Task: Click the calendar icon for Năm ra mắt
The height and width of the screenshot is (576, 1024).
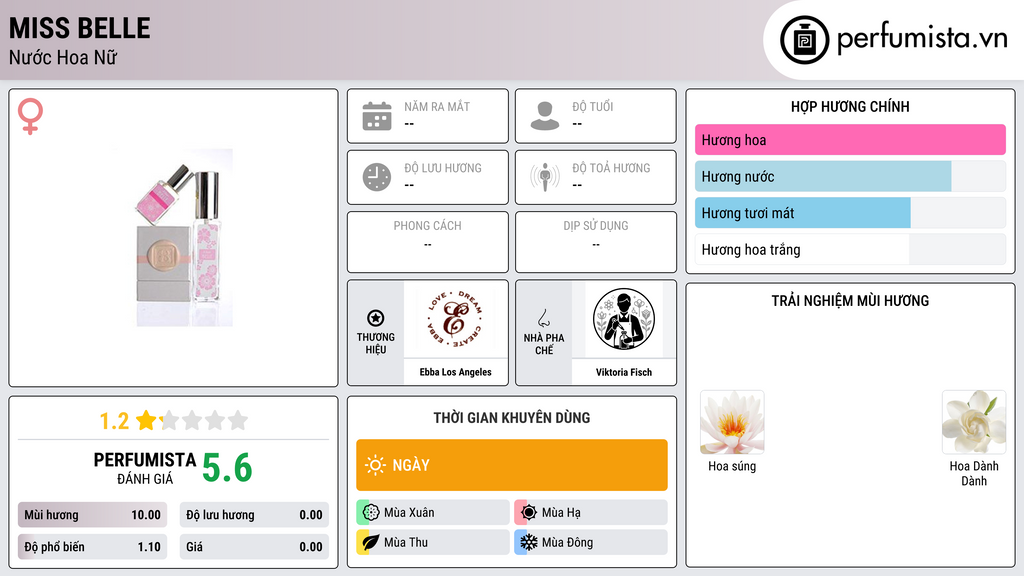Action: pyautogui.click(x=377, y=116)
